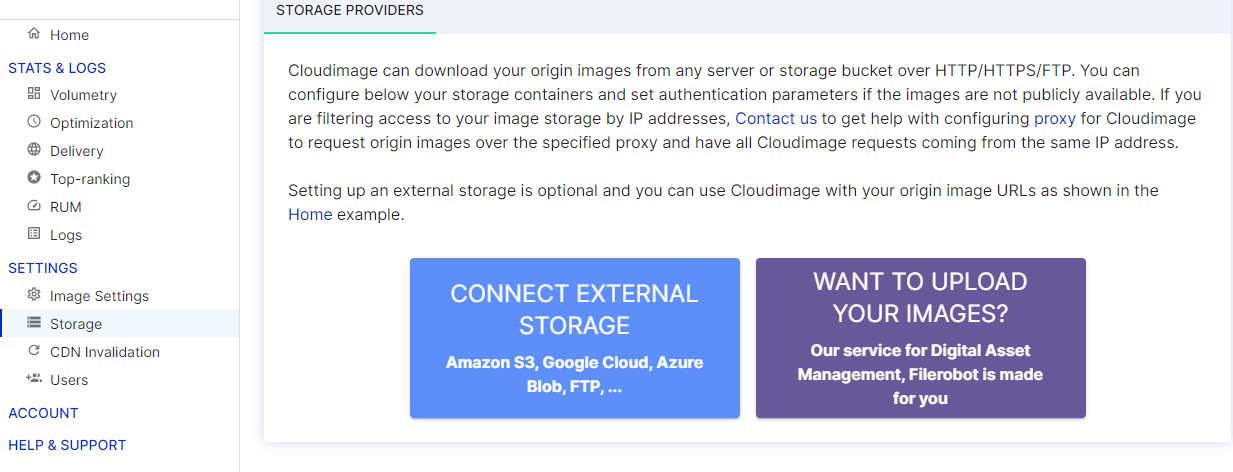Screen dimensions: 1233x472
Task: Click the Storage stack icon
Action: click(x=35, y=323)
